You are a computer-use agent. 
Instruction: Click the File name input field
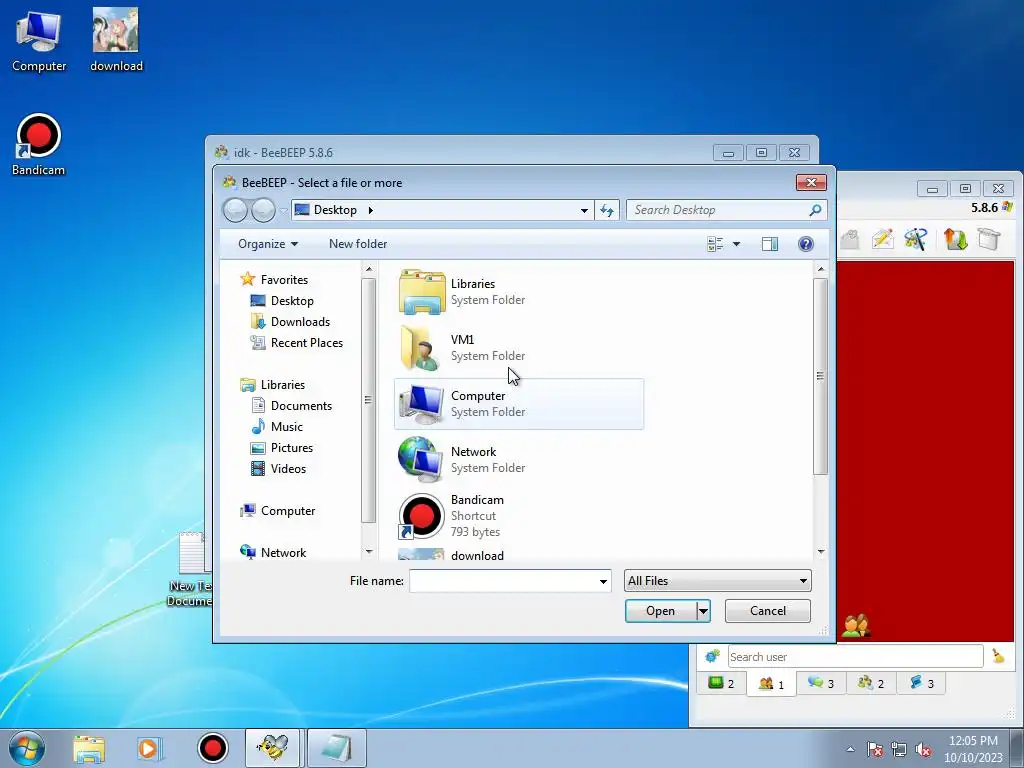pyautogui.click(x=502, y=581)
